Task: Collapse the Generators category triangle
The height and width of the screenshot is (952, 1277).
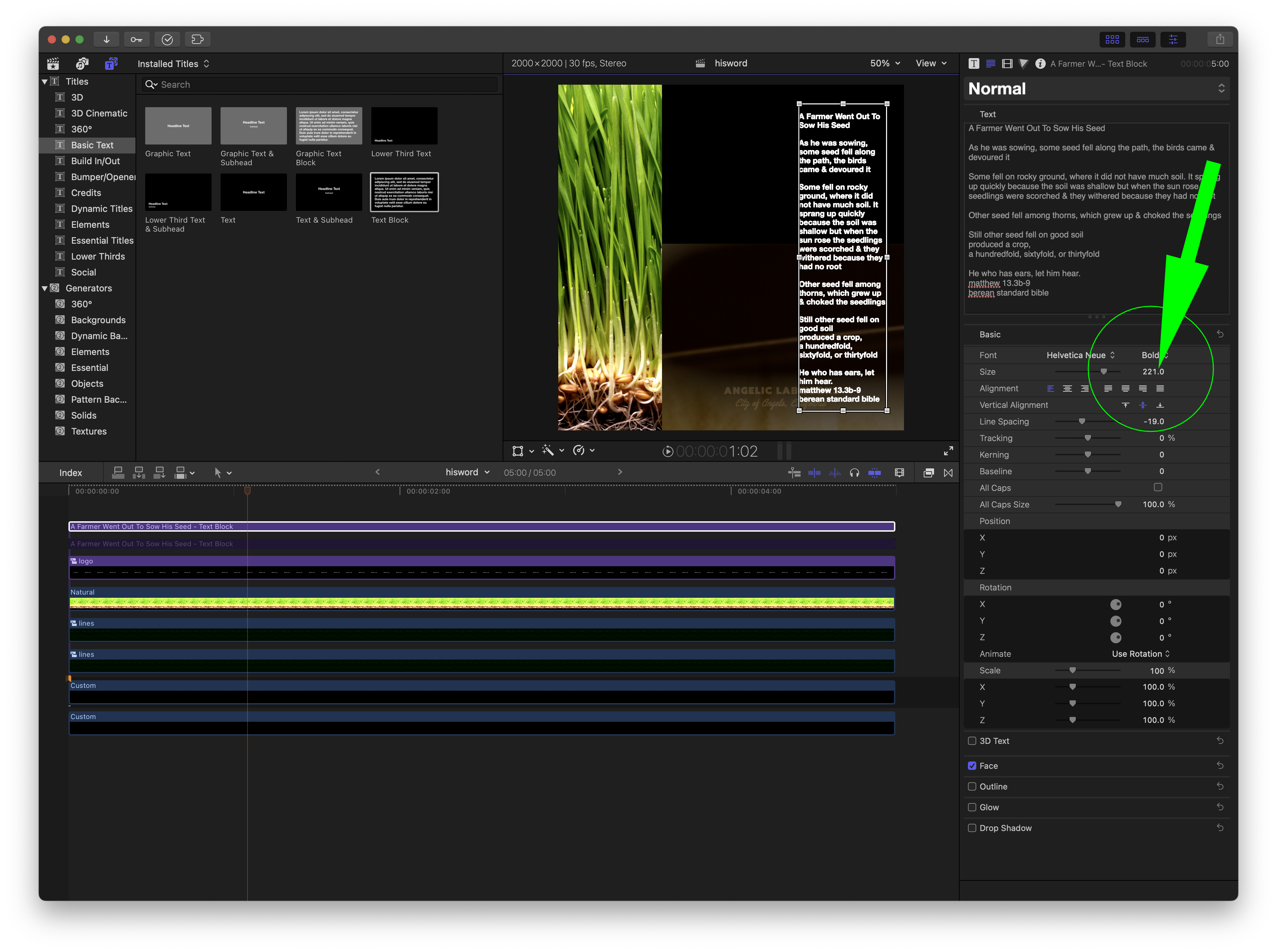Action: [x=44, y=288]
